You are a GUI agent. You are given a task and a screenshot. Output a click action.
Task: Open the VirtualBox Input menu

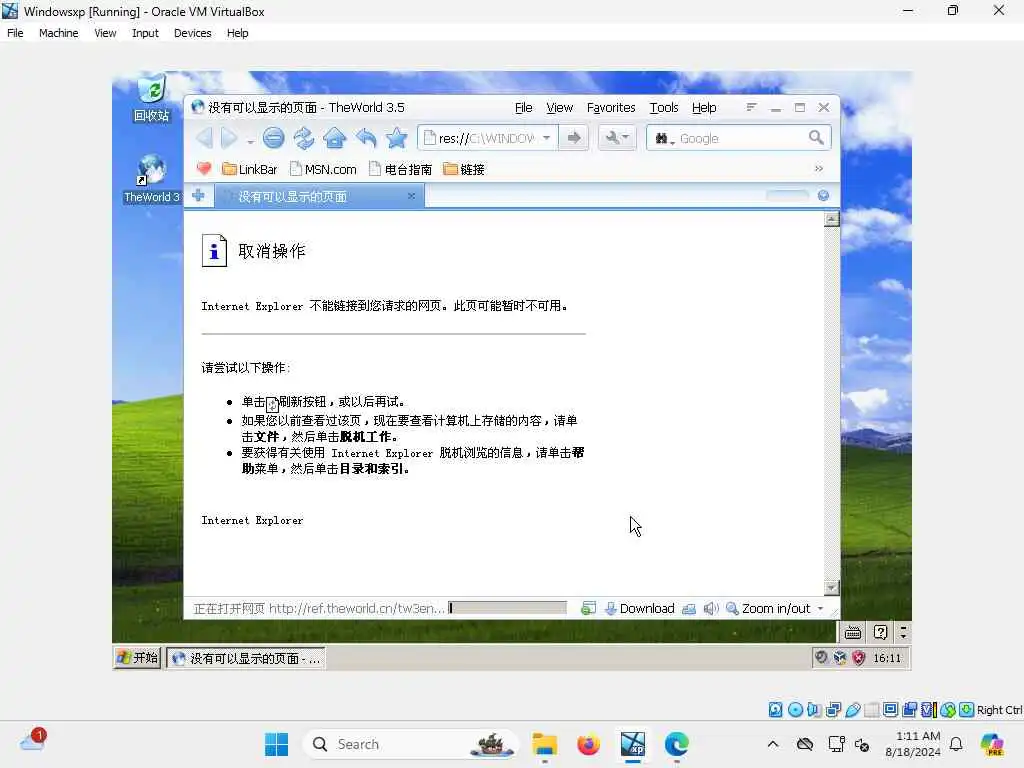(x=145, y=33)
